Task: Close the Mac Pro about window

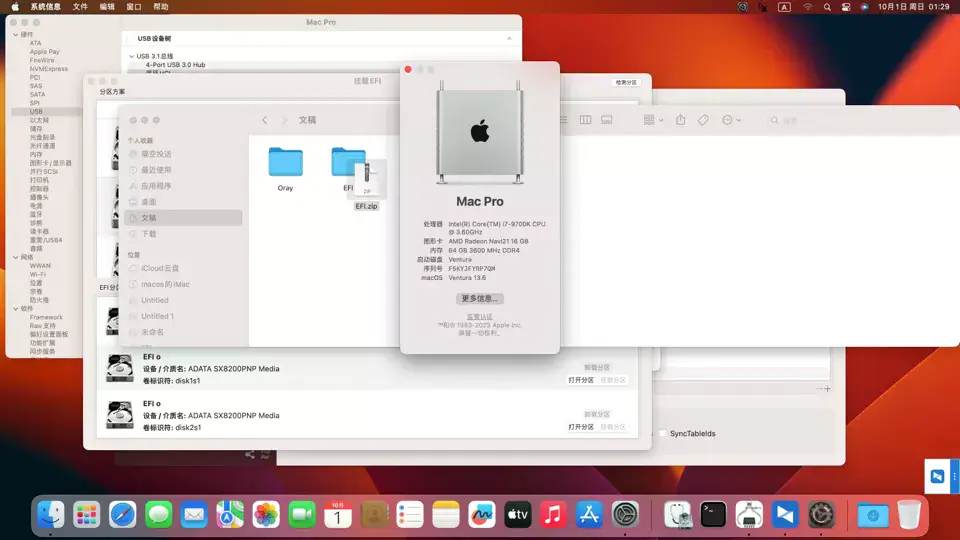Action: [408, 70]
